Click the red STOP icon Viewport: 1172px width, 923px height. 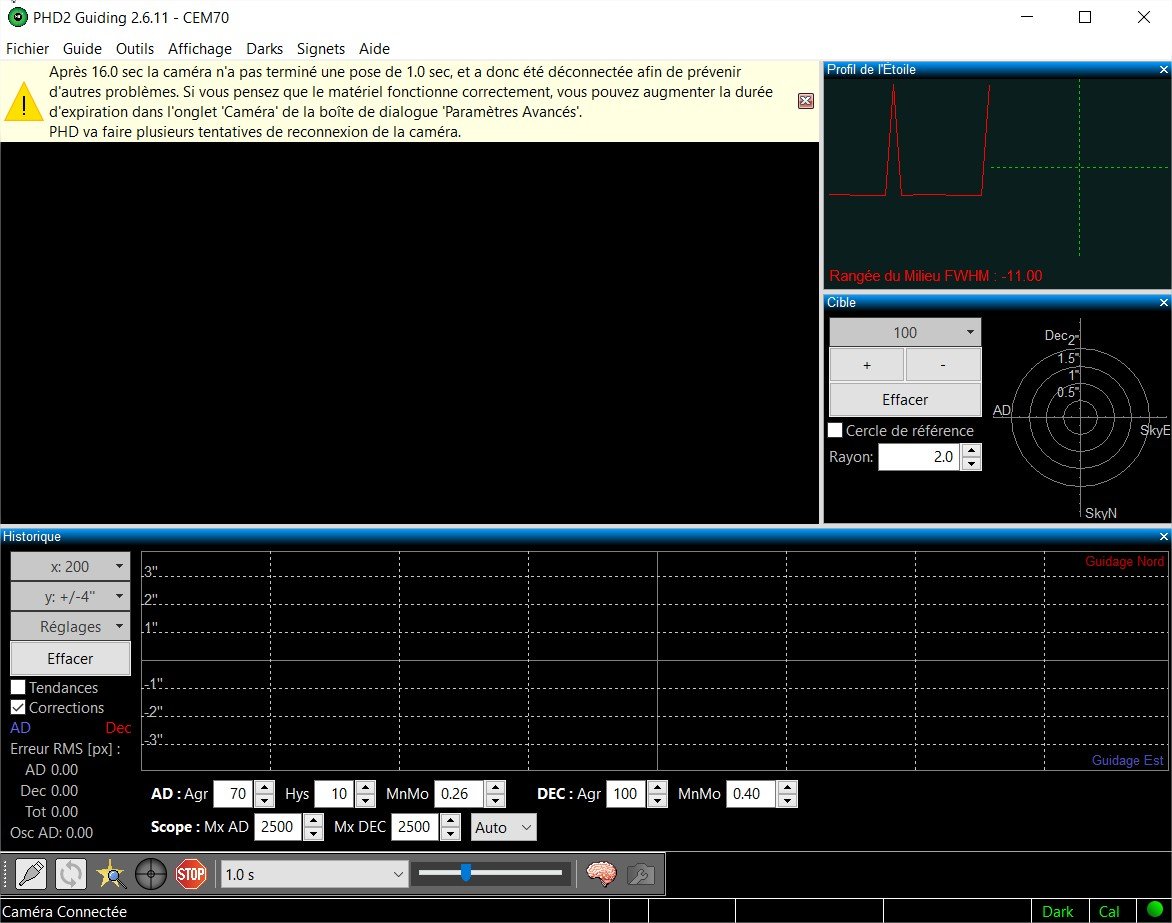[x=191, y=874]
